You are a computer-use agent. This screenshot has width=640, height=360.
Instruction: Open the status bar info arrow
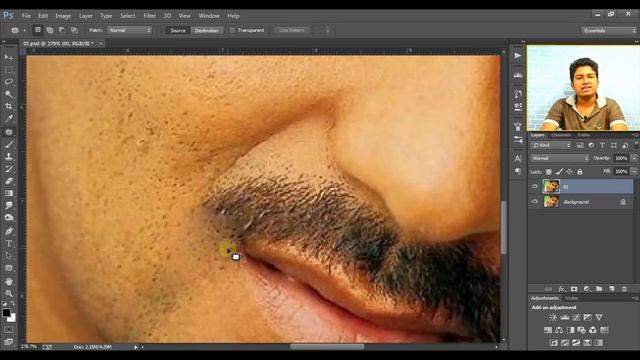click(x=136, y=347)
